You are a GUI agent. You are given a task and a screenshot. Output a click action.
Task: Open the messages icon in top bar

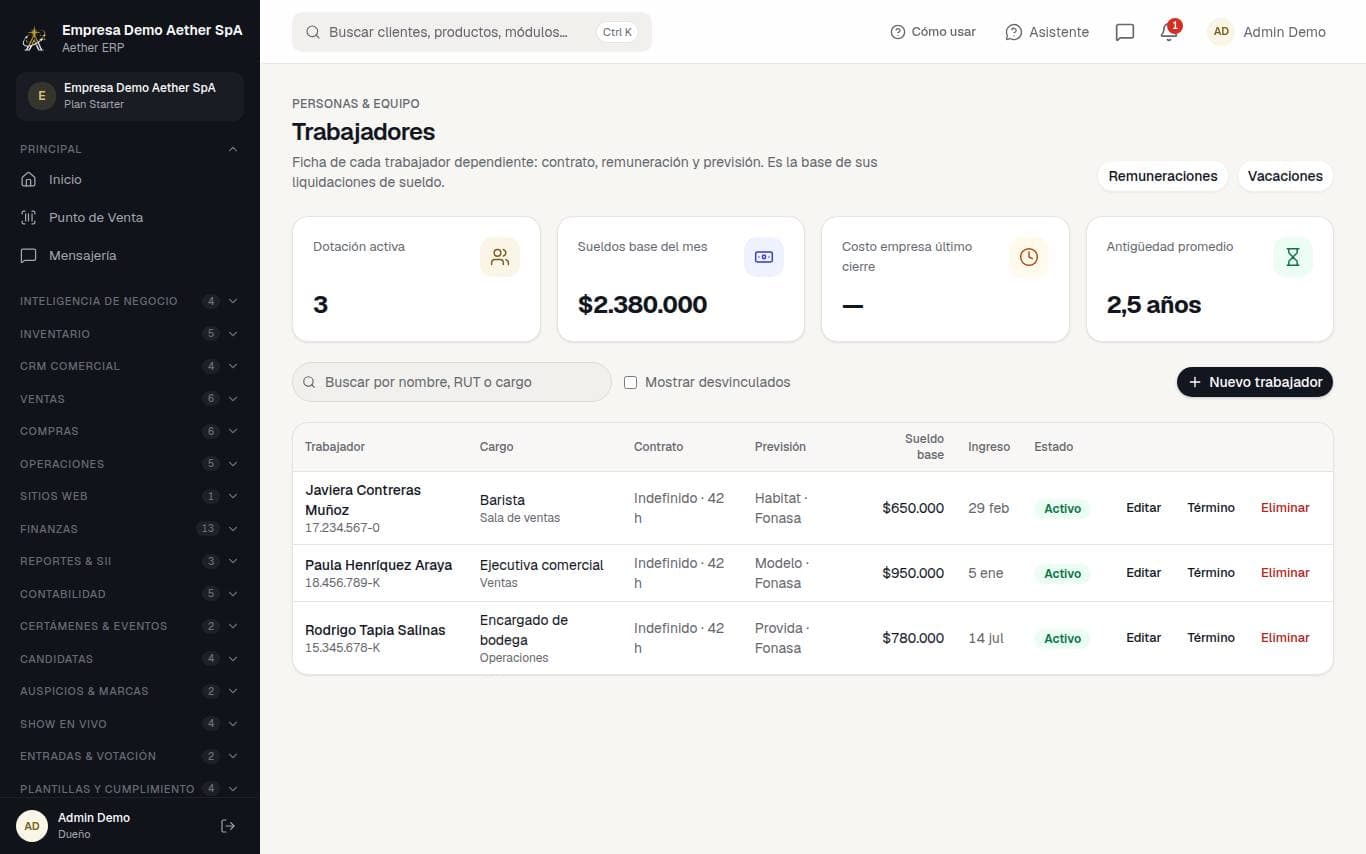click(x=1125, y=32)
